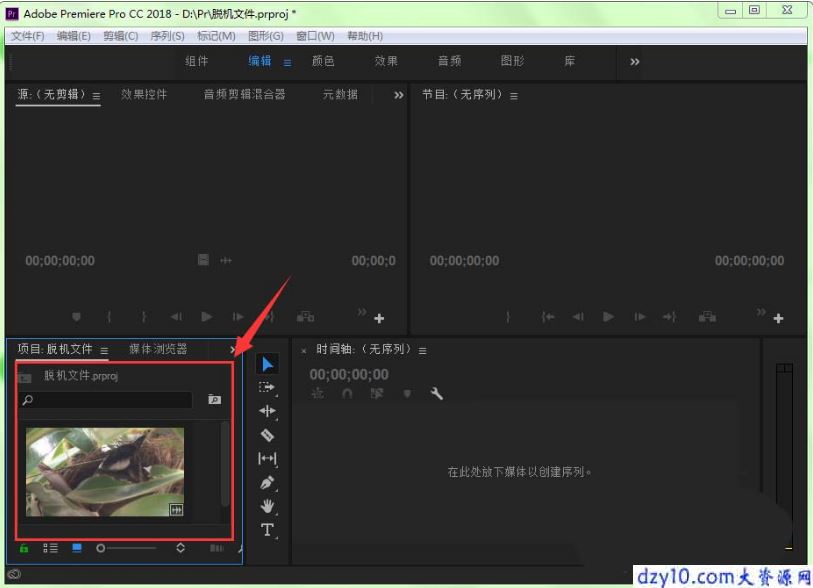The height and width of the screenshot is (588, 813).
Task: Open 编辑(E) menu
Action: point(74,36)
